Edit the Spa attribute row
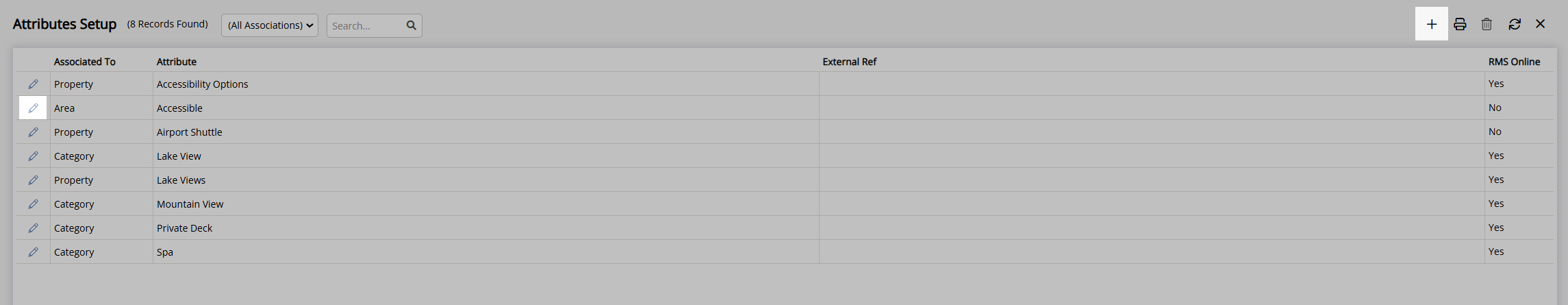 [x=33, y=252]
